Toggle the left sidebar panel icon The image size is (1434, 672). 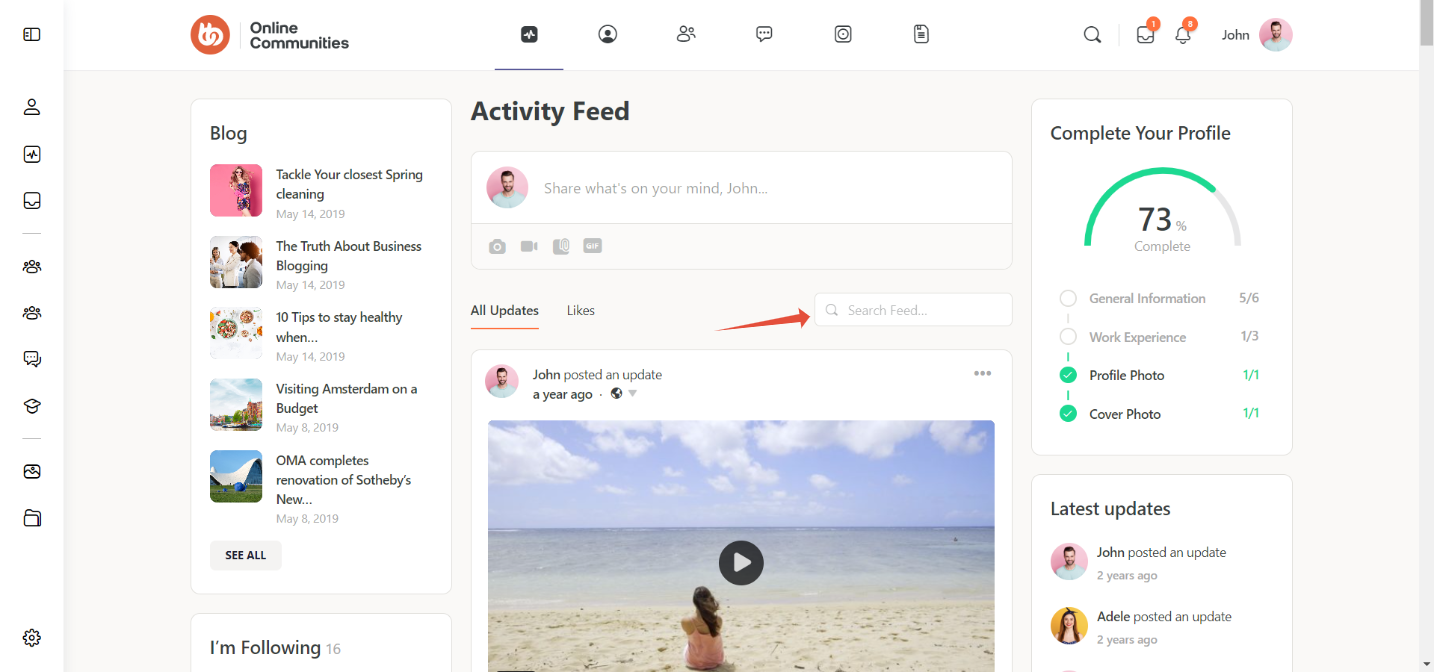pos(32,34)
